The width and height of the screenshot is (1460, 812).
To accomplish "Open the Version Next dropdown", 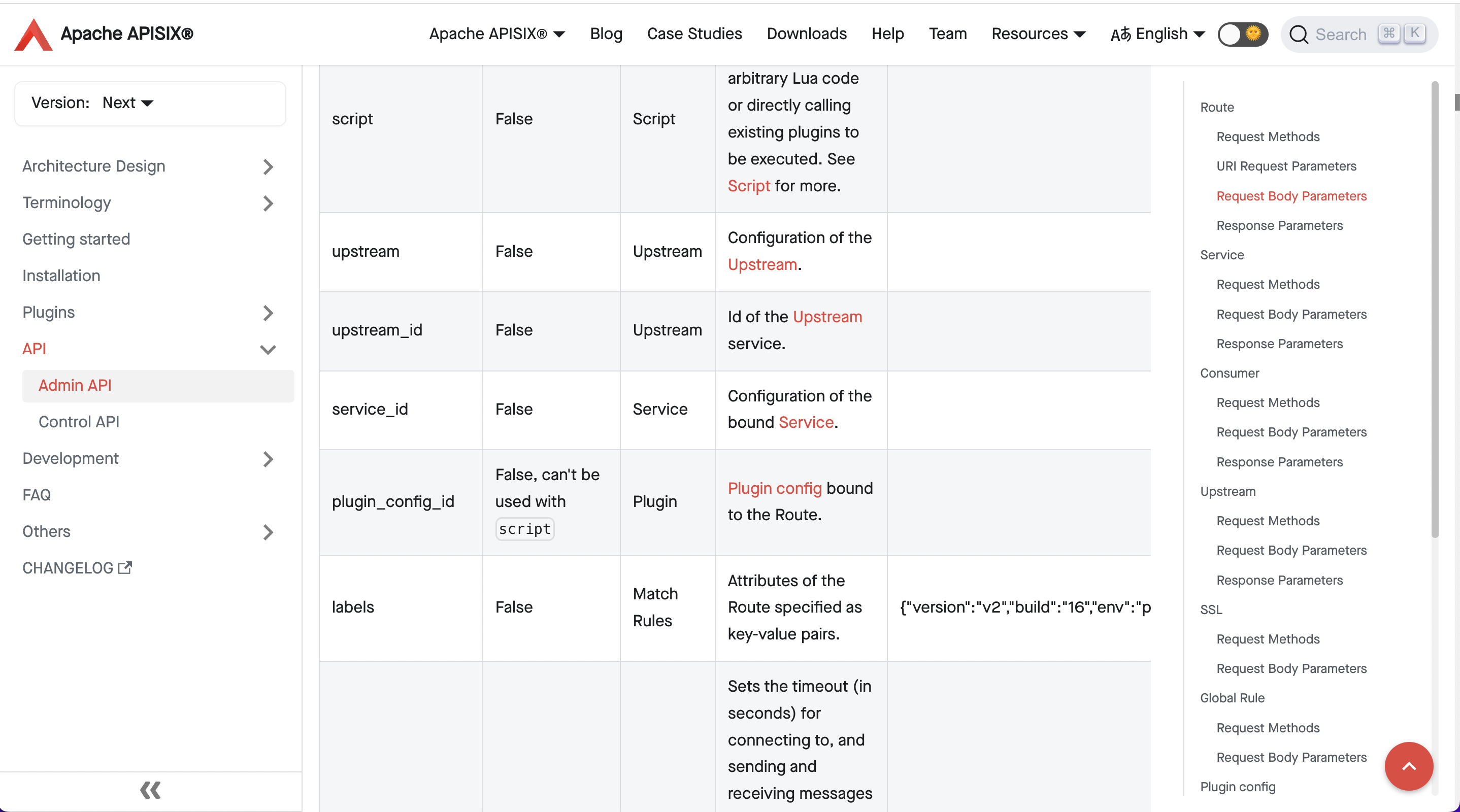I will pos(128,103).
